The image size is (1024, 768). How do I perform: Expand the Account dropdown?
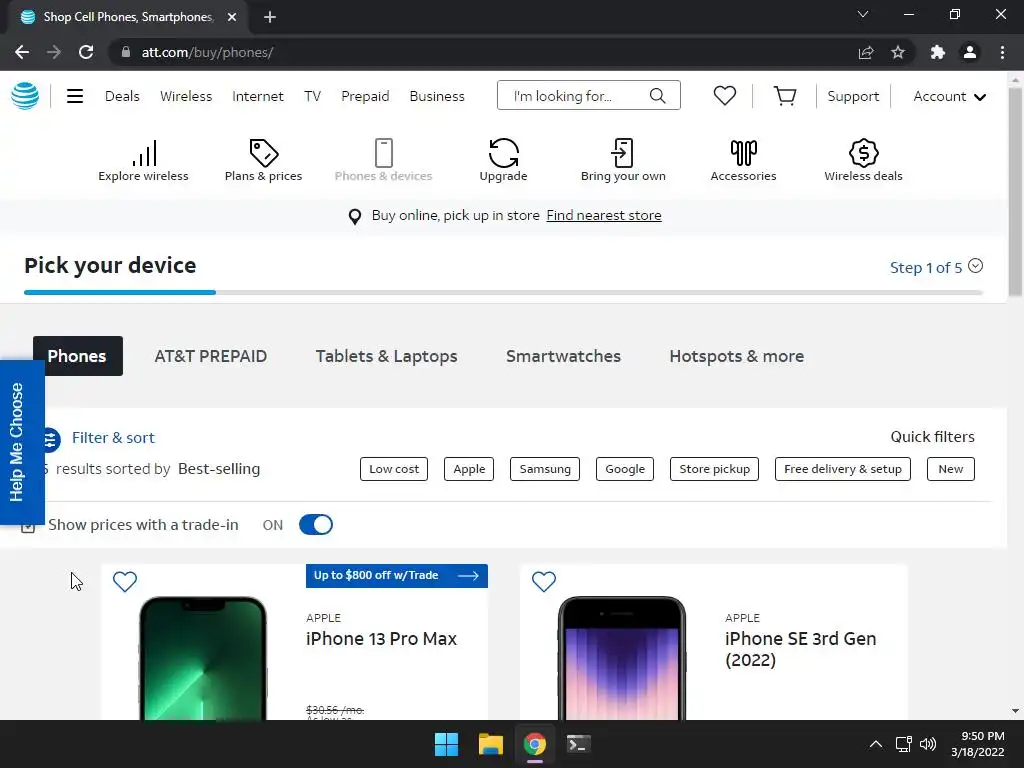point(950,97)
